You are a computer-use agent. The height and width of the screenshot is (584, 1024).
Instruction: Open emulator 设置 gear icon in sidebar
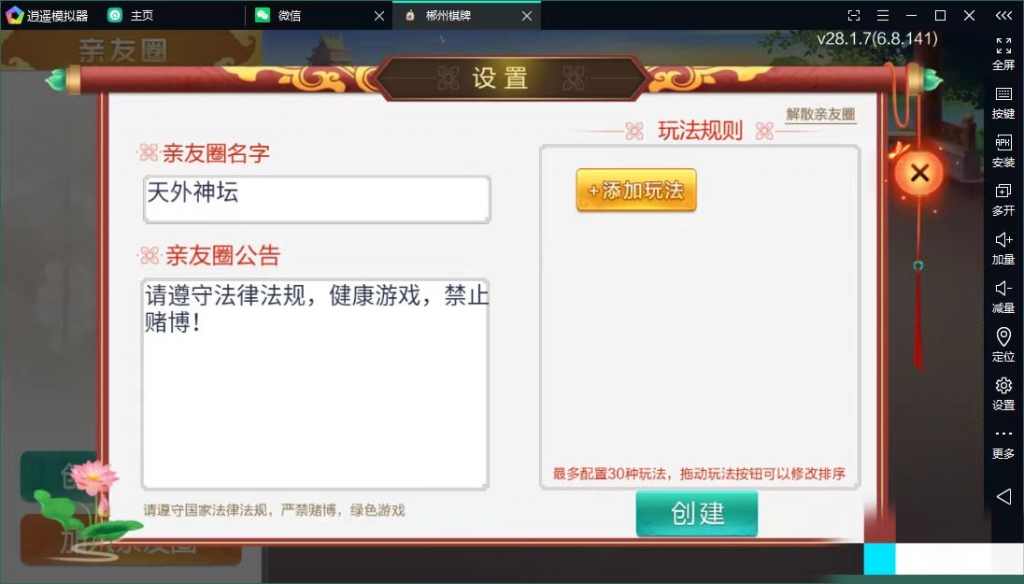[x=1003, y=395]
